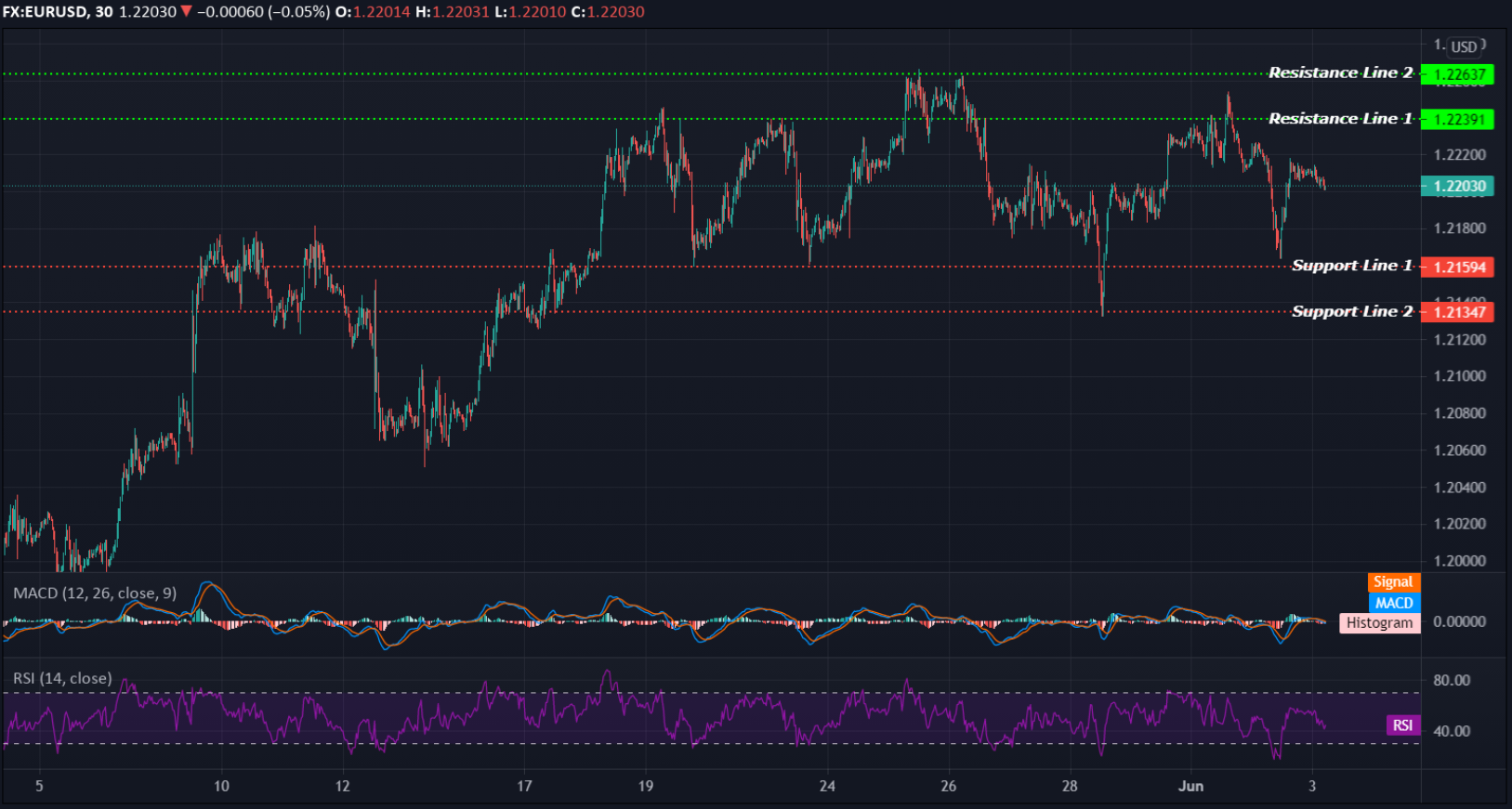
Task: Select the Support Line 1 label
Action: pos(1352,266)
